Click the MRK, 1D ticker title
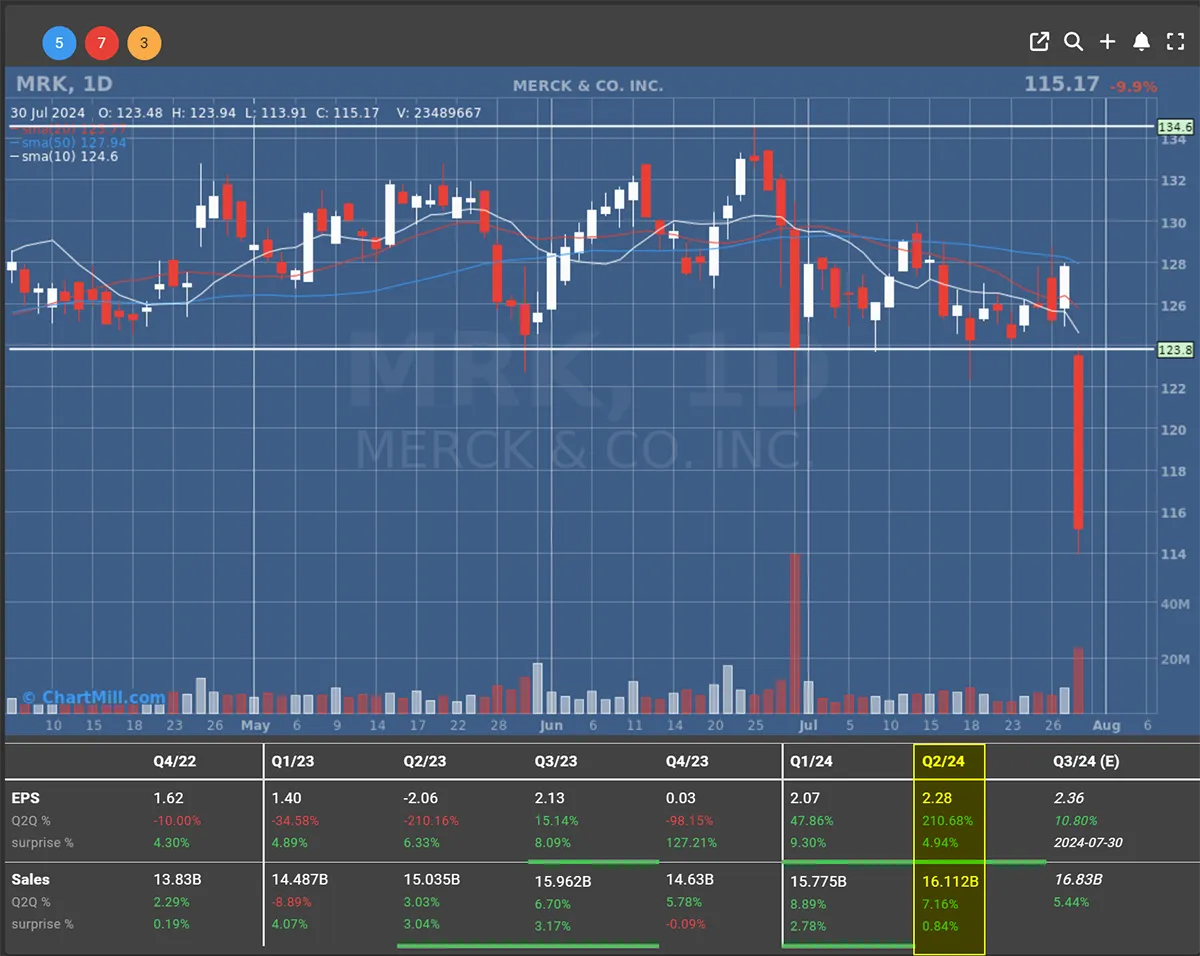Image resolution: width=1200 pixels, height=956 pixels. pos(62,85)
